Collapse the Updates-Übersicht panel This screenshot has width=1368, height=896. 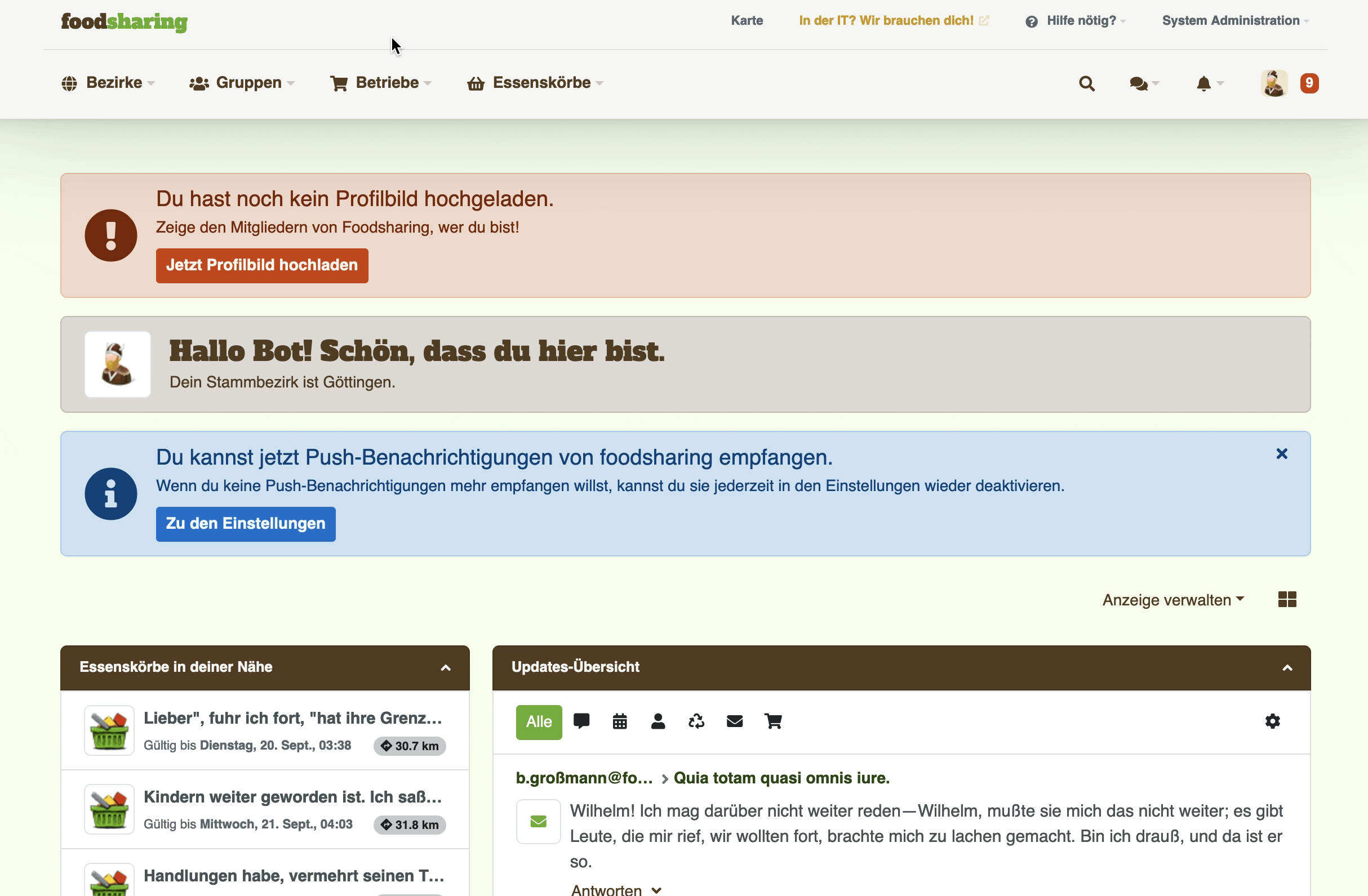tap(1287, 667)
